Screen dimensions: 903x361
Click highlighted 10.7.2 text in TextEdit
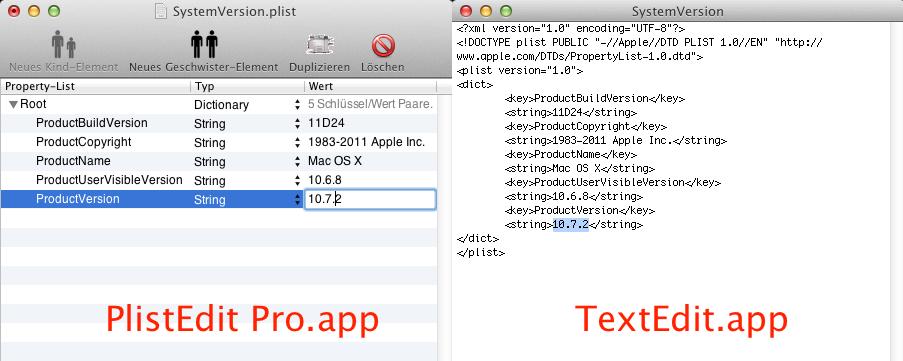(571, 225)
